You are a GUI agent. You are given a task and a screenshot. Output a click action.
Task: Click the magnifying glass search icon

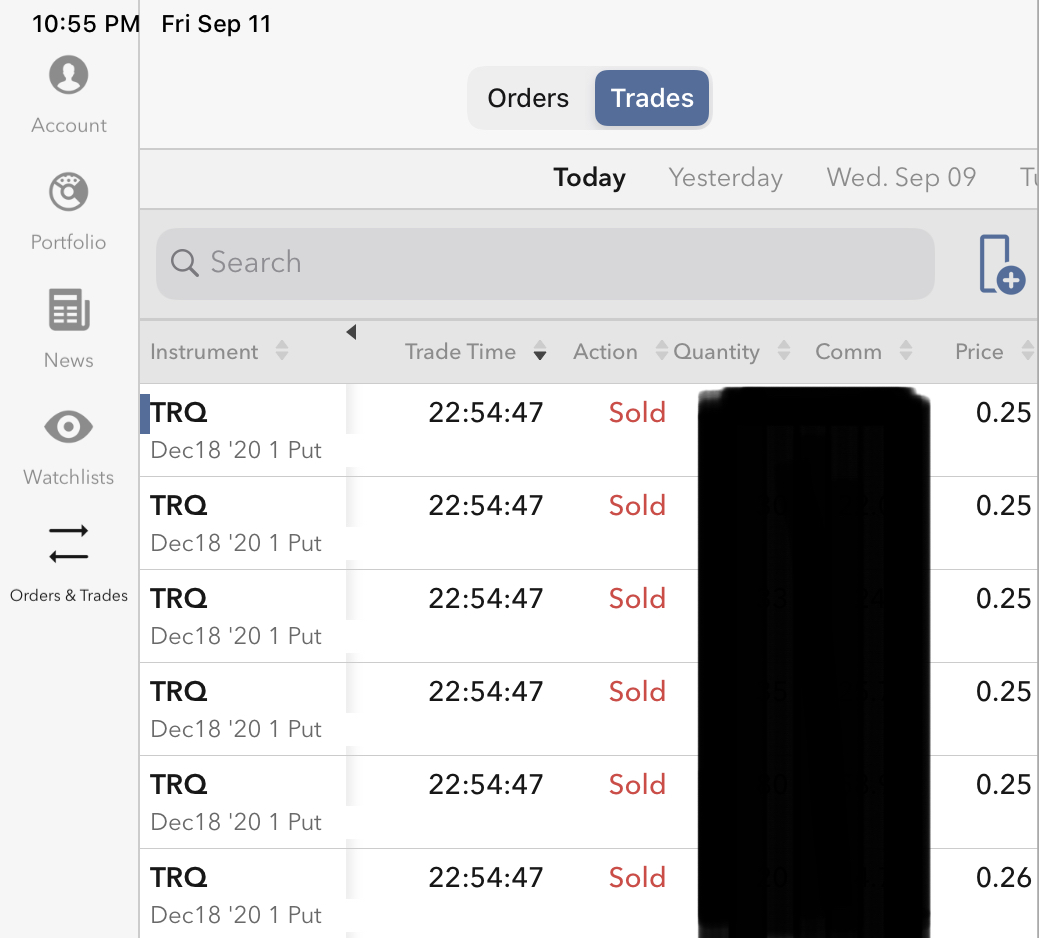point(185,263)
